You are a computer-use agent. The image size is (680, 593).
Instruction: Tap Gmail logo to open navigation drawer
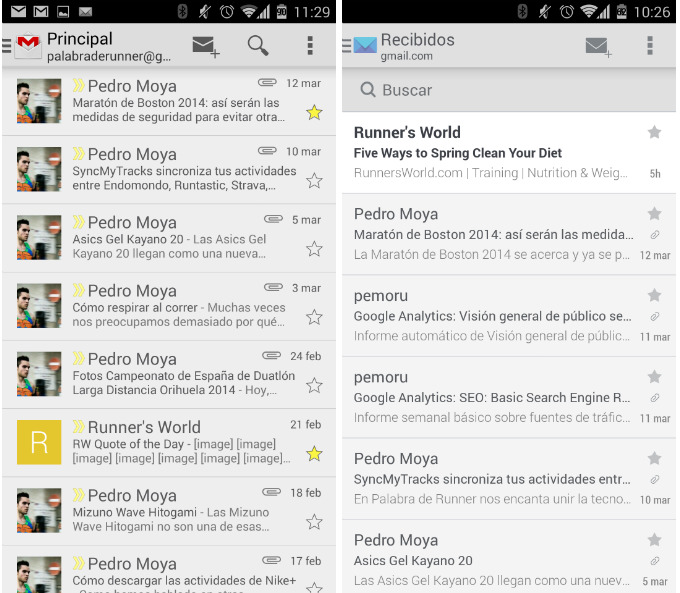coord(28,46)
